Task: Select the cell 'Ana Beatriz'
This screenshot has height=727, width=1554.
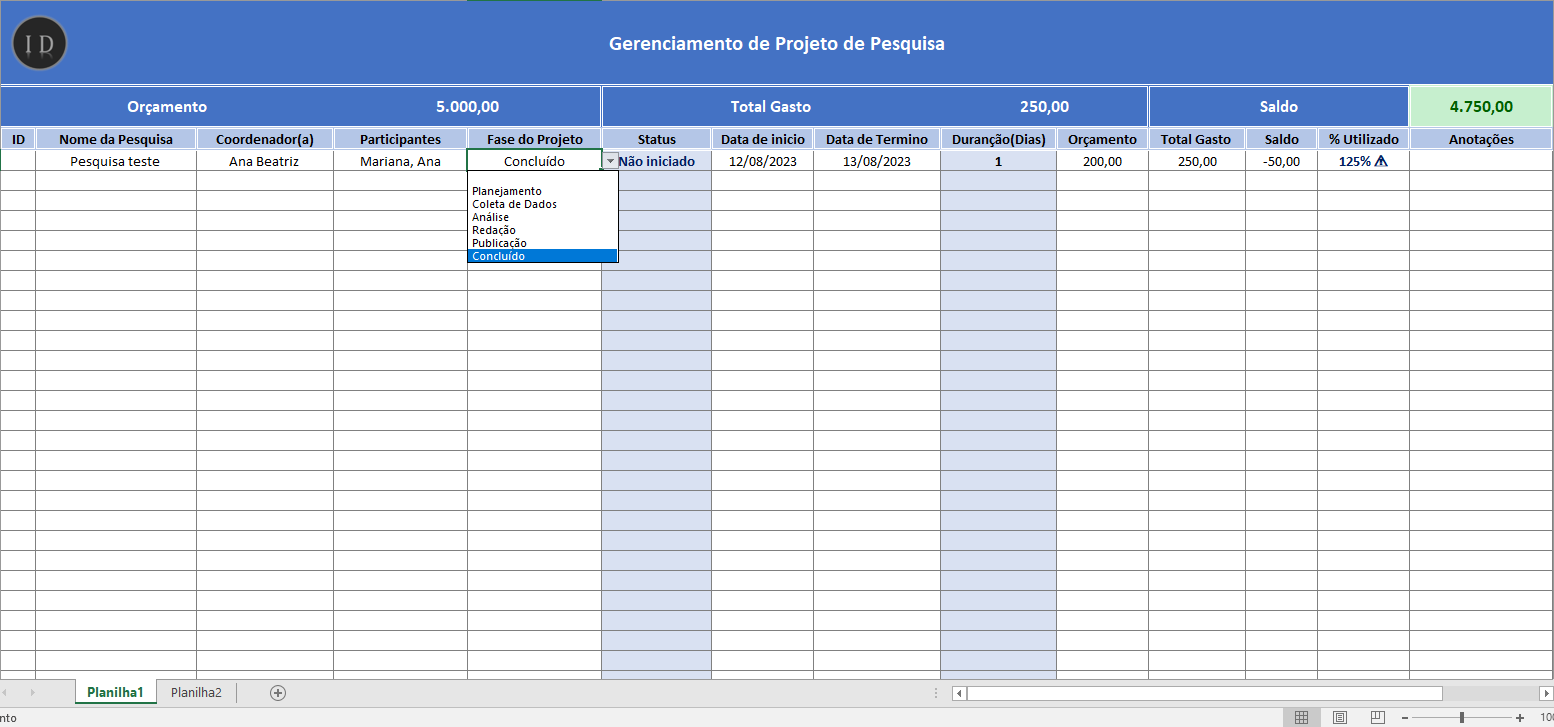Action: click(x=265, y=161)
